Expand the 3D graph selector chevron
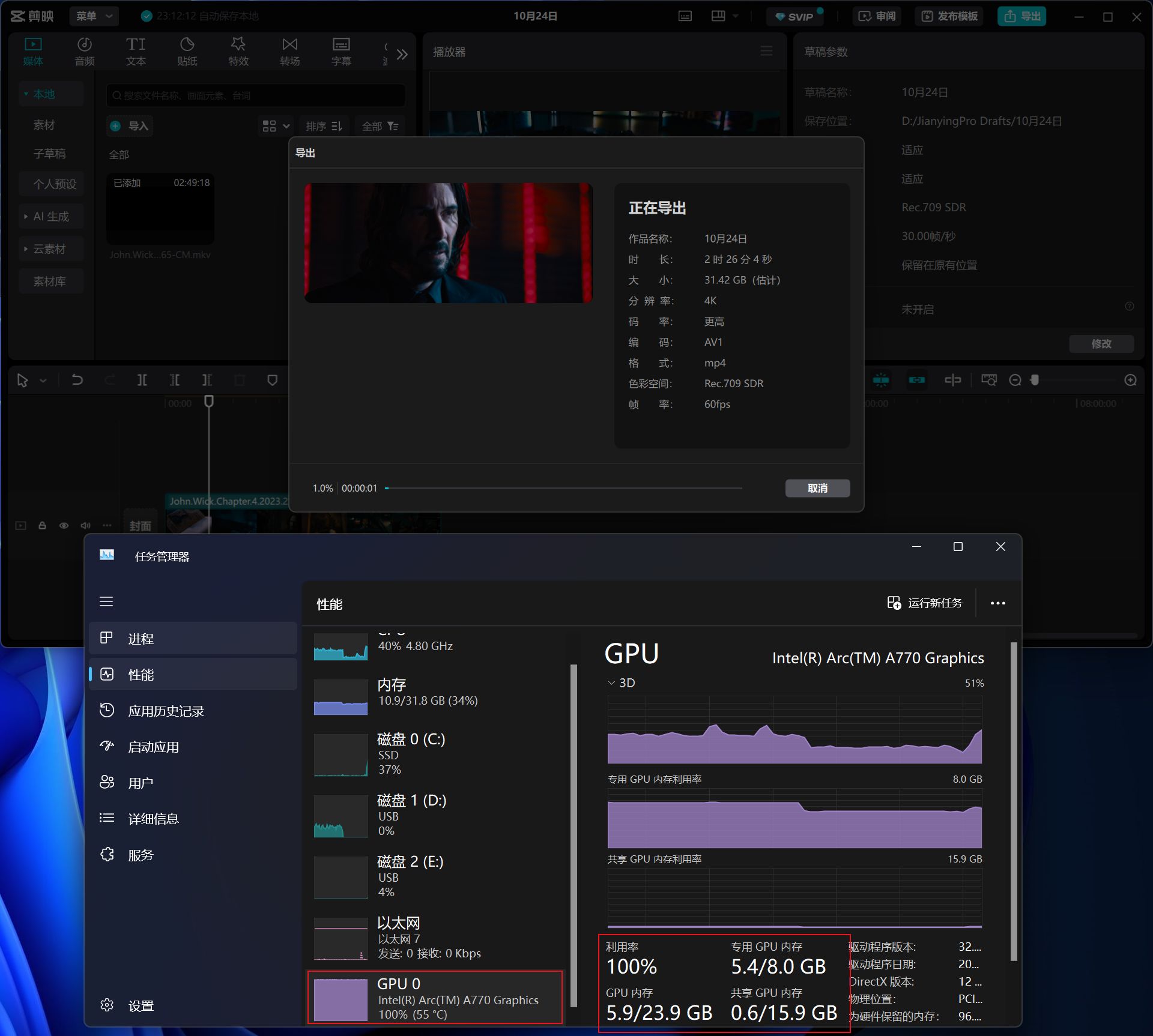 pos(611,683)
